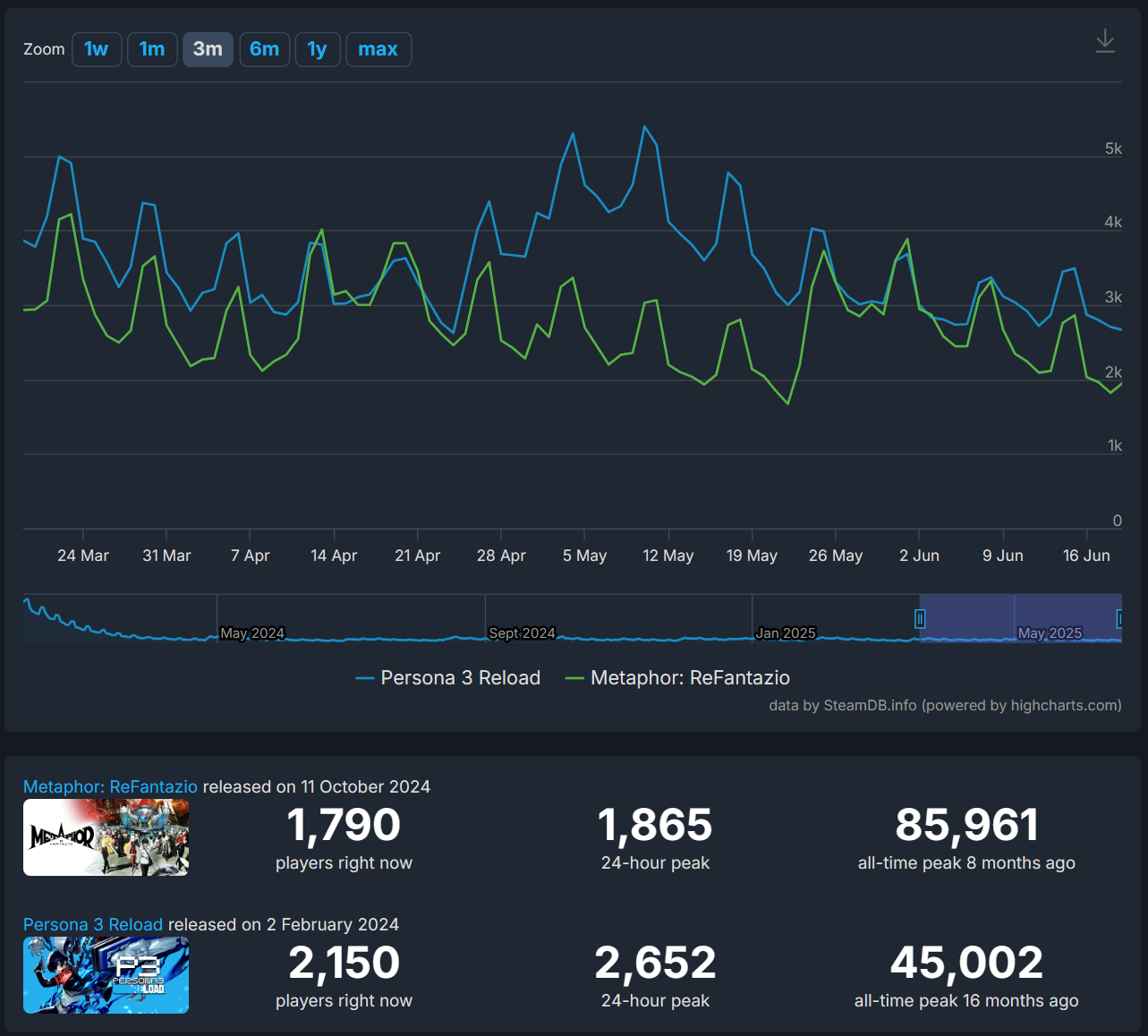Click the 5k y-axis label
Screen dimensions: 1148x1036
click(x=1113, y=149)
